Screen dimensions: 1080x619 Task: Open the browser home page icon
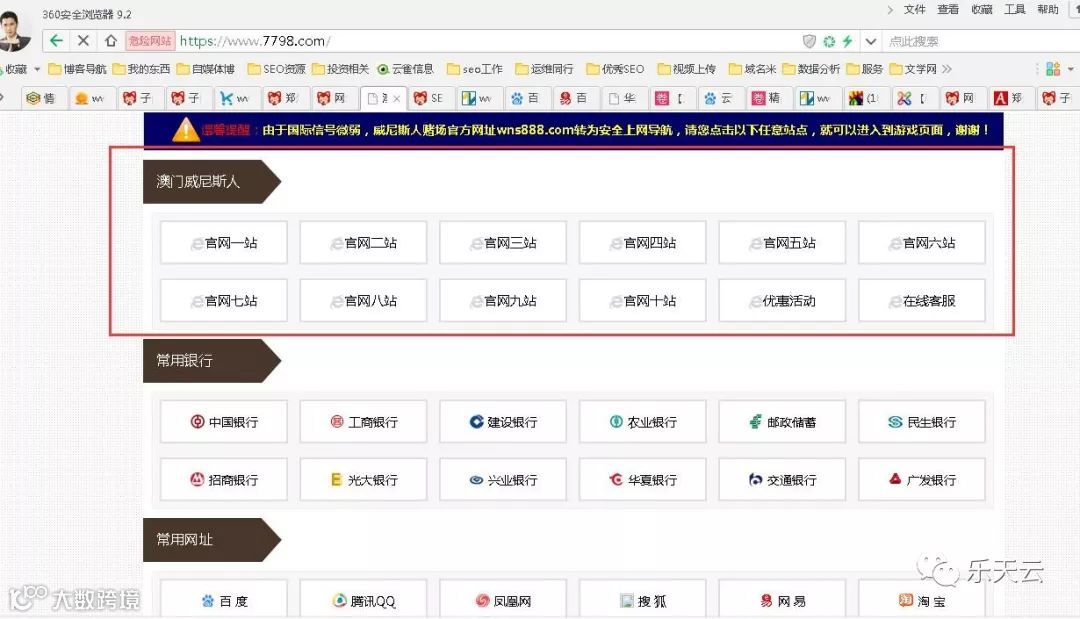[x=110, y=41]
